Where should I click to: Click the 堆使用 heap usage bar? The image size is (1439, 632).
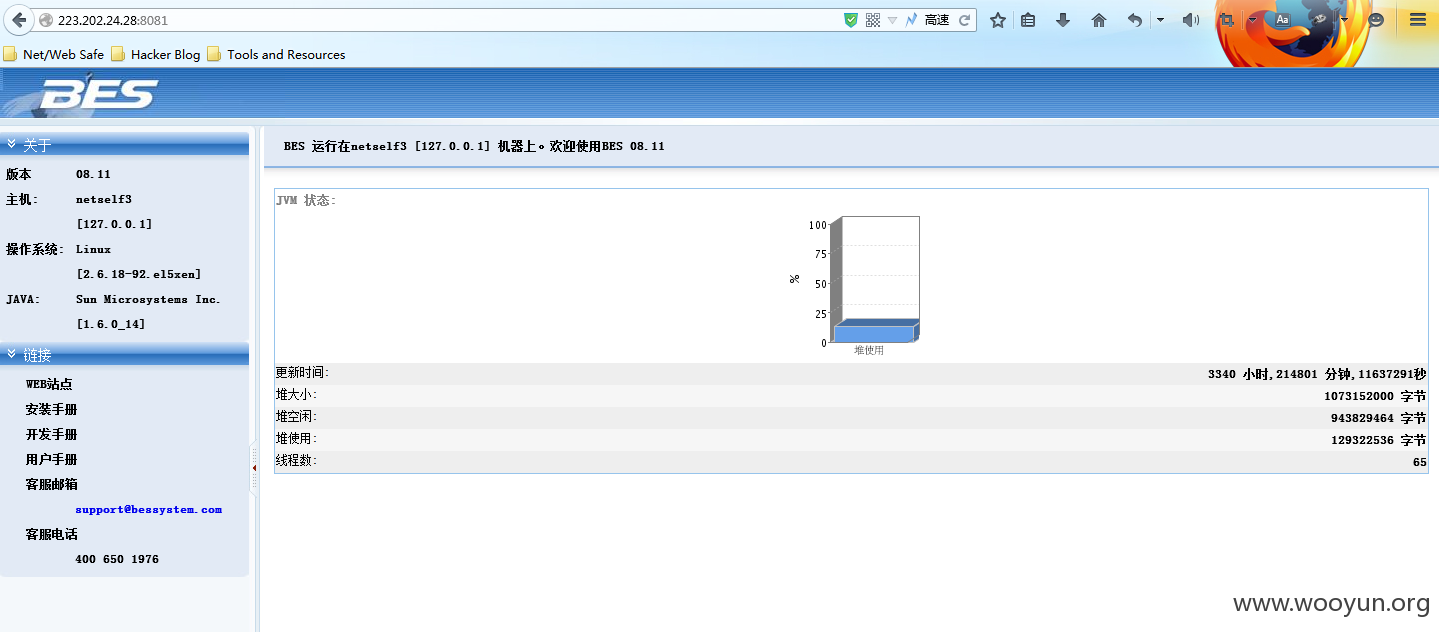click(875, 331)
